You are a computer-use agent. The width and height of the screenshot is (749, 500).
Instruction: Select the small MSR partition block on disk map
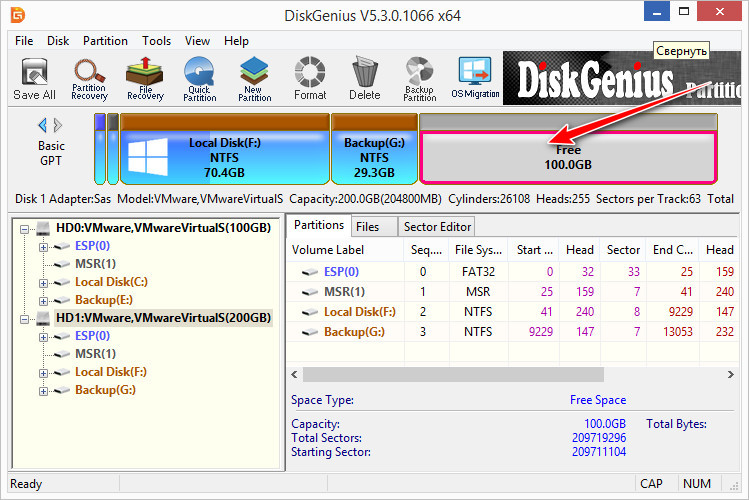(x=113, y=149)
